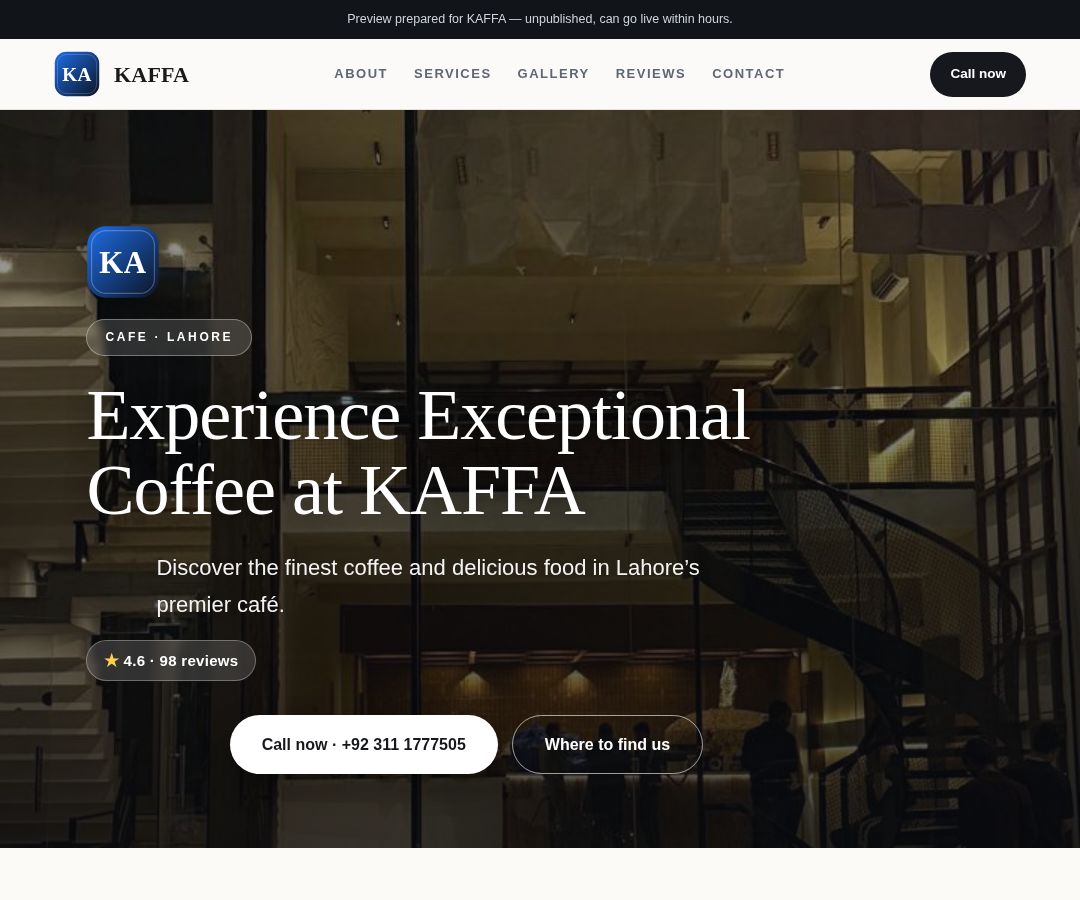Viewport: 1080px width, 900px height.
Task: Click the preview notice banner at the top
Action: tap(540, 19)
